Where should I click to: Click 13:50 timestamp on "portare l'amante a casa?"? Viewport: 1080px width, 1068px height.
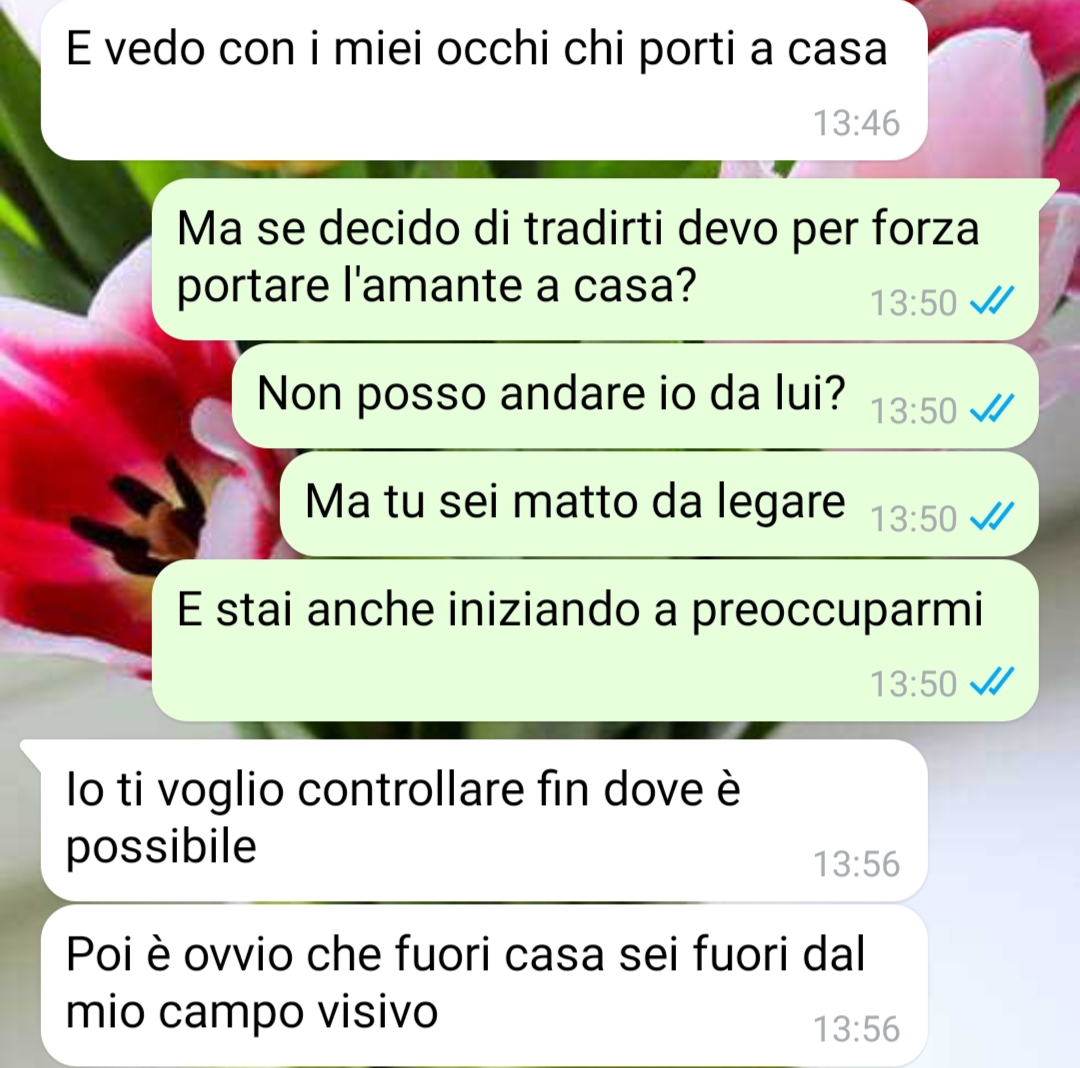[x=913, y=303]
